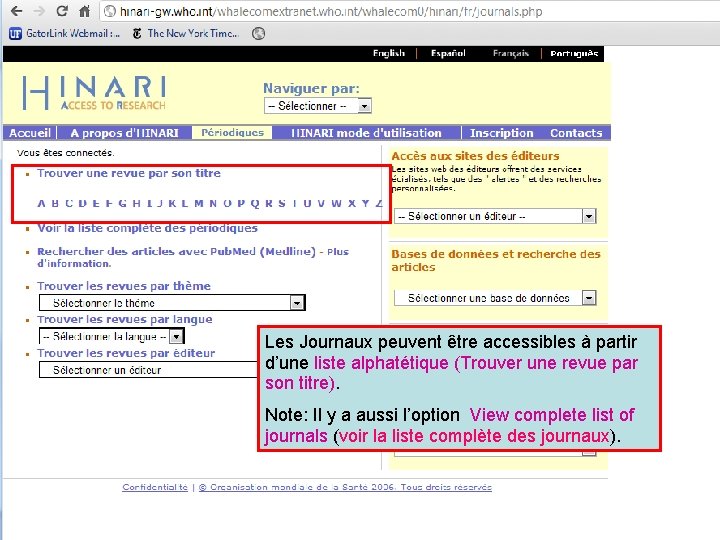Open HINARI mode d'utilisation tab
This screenshot has height=540, width=720.
(366, 133)
